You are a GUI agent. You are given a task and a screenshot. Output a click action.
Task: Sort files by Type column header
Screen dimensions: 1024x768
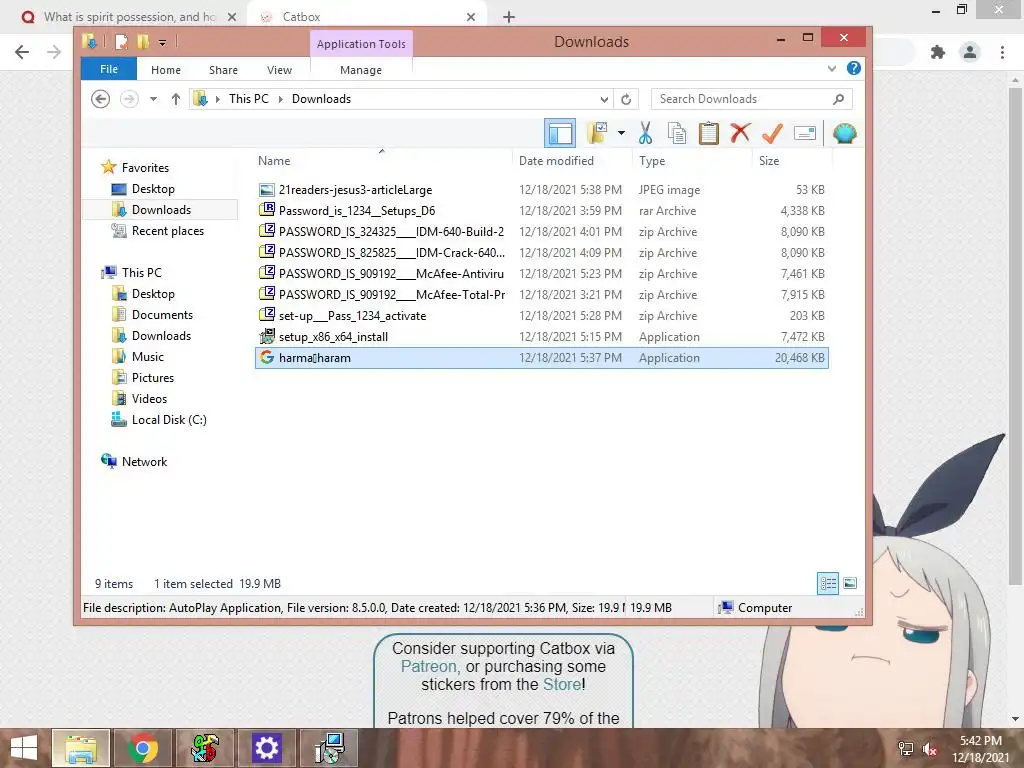pyautogui.click(x=692, y=161)
